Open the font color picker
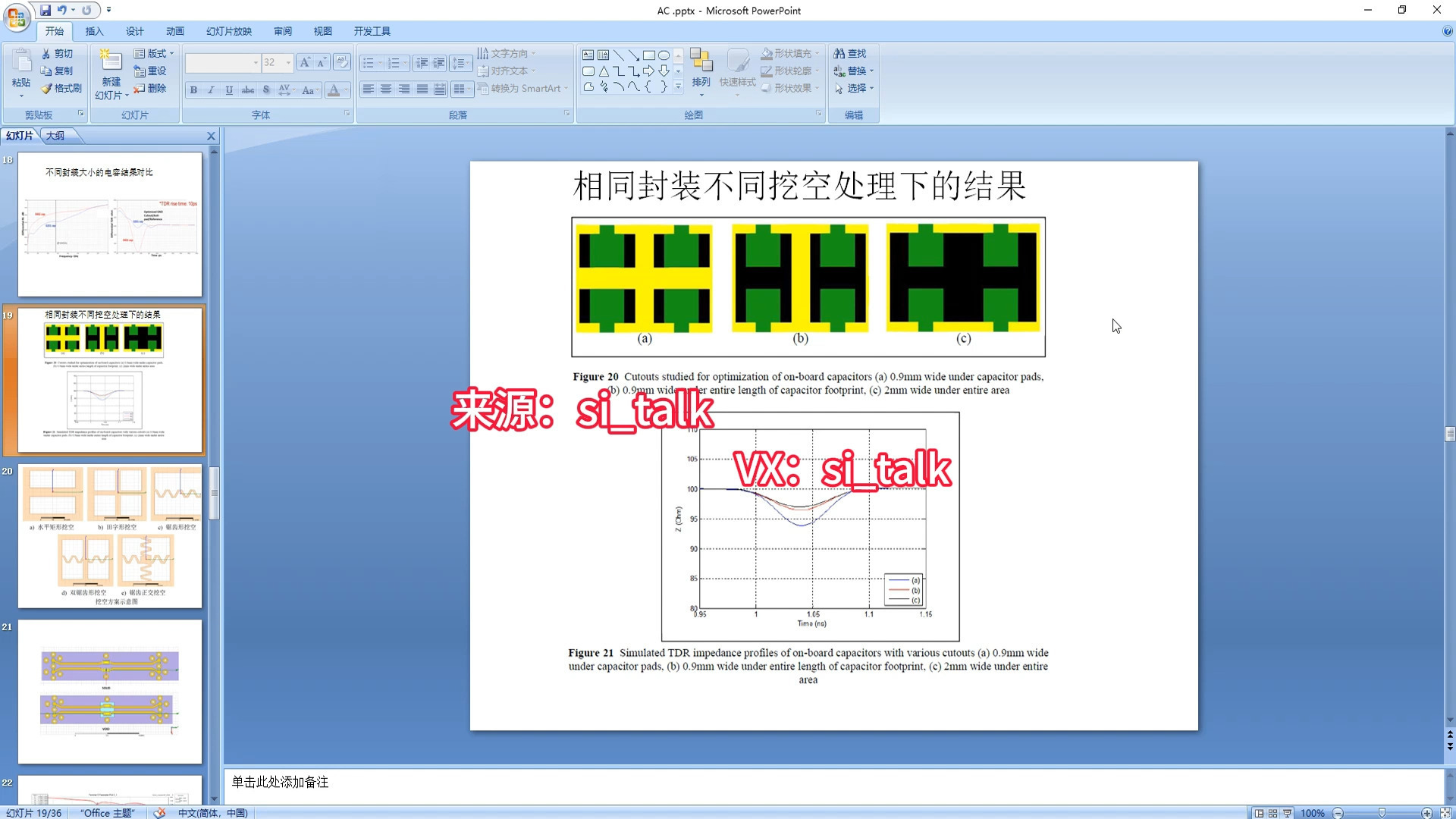The image size is (1456, 819). click(x=337, y=90)
